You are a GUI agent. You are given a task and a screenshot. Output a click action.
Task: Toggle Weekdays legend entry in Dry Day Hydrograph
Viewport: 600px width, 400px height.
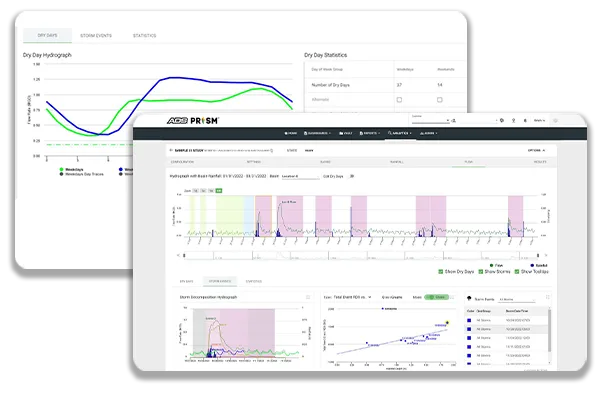[72, 169]
